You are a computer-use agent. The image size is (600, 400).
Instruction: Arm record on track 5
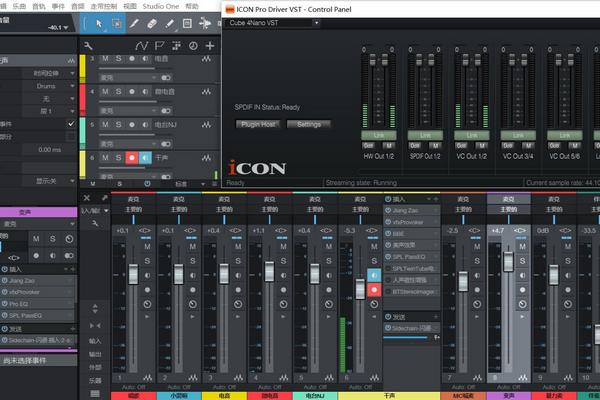pyautogui.click(x=132, y=125)
